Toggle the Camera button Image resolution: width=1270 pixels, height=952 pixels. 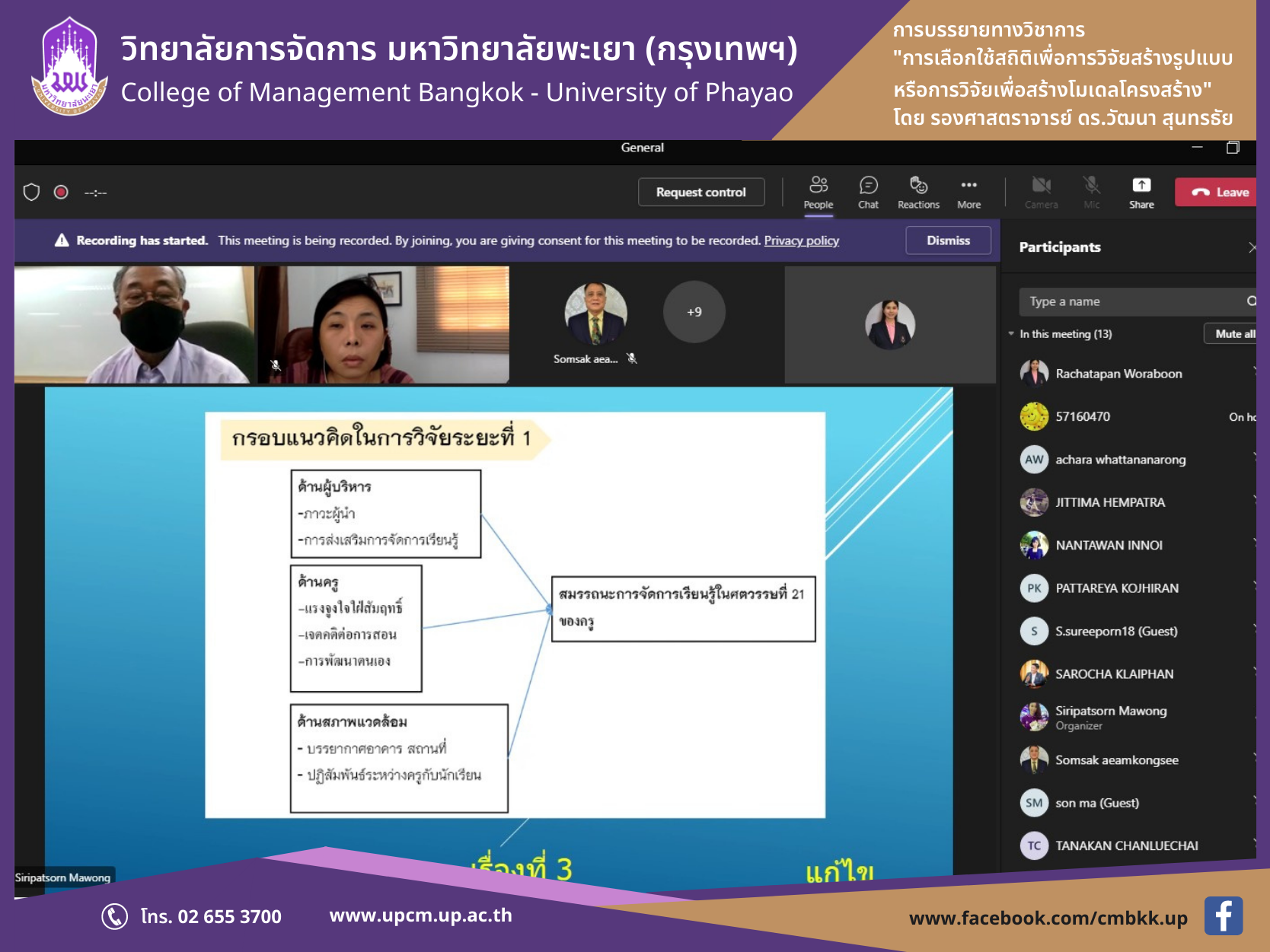click(1041, 193)
